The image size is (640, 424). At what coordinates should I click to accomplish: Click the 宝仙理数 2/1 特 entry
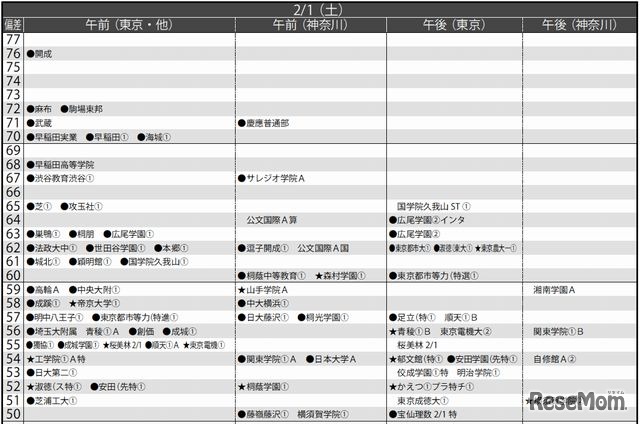pyautogui.click(x=423, y=415)
